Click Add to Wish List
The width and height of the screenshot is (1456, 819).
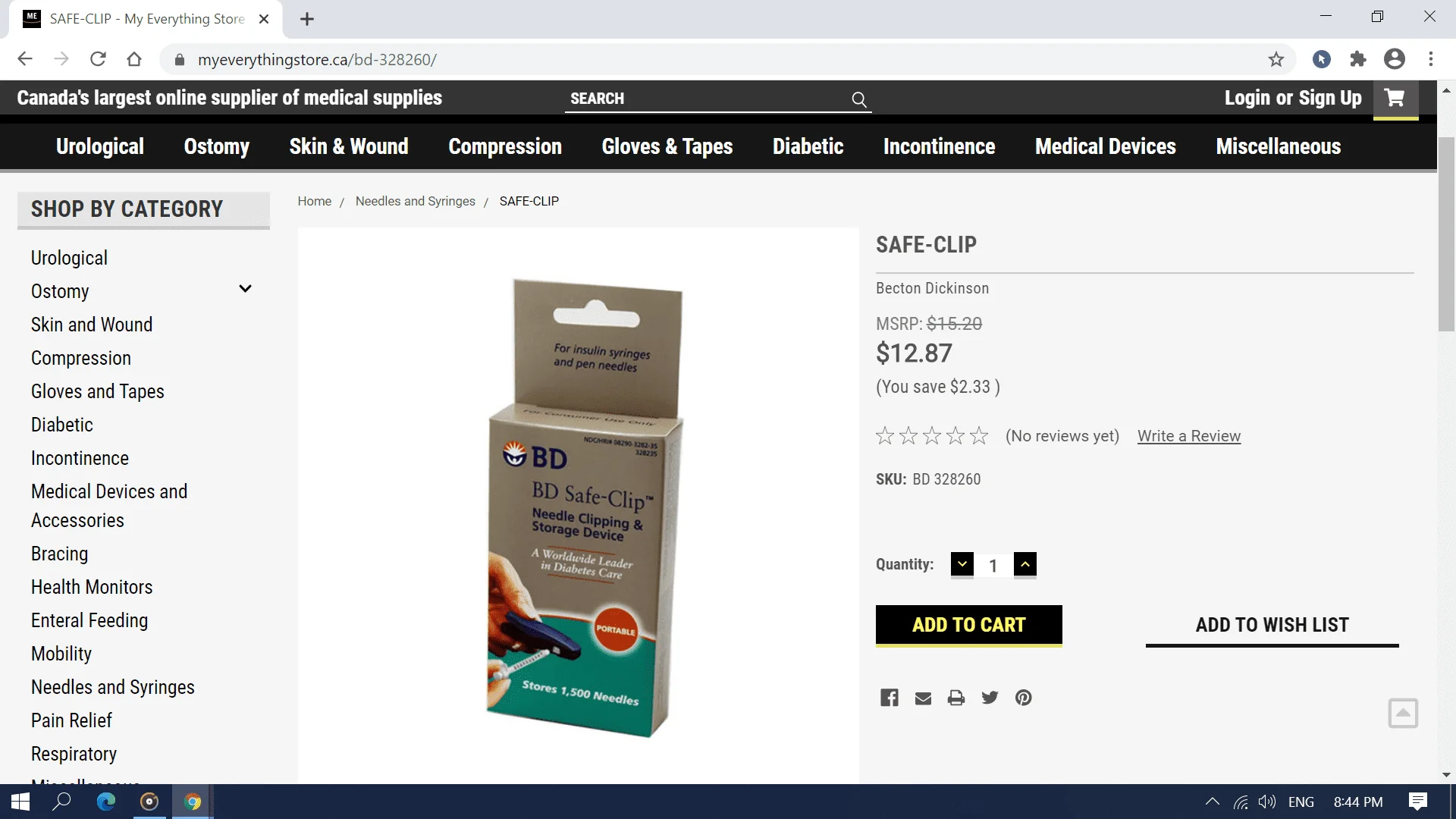pos(1272,625)
